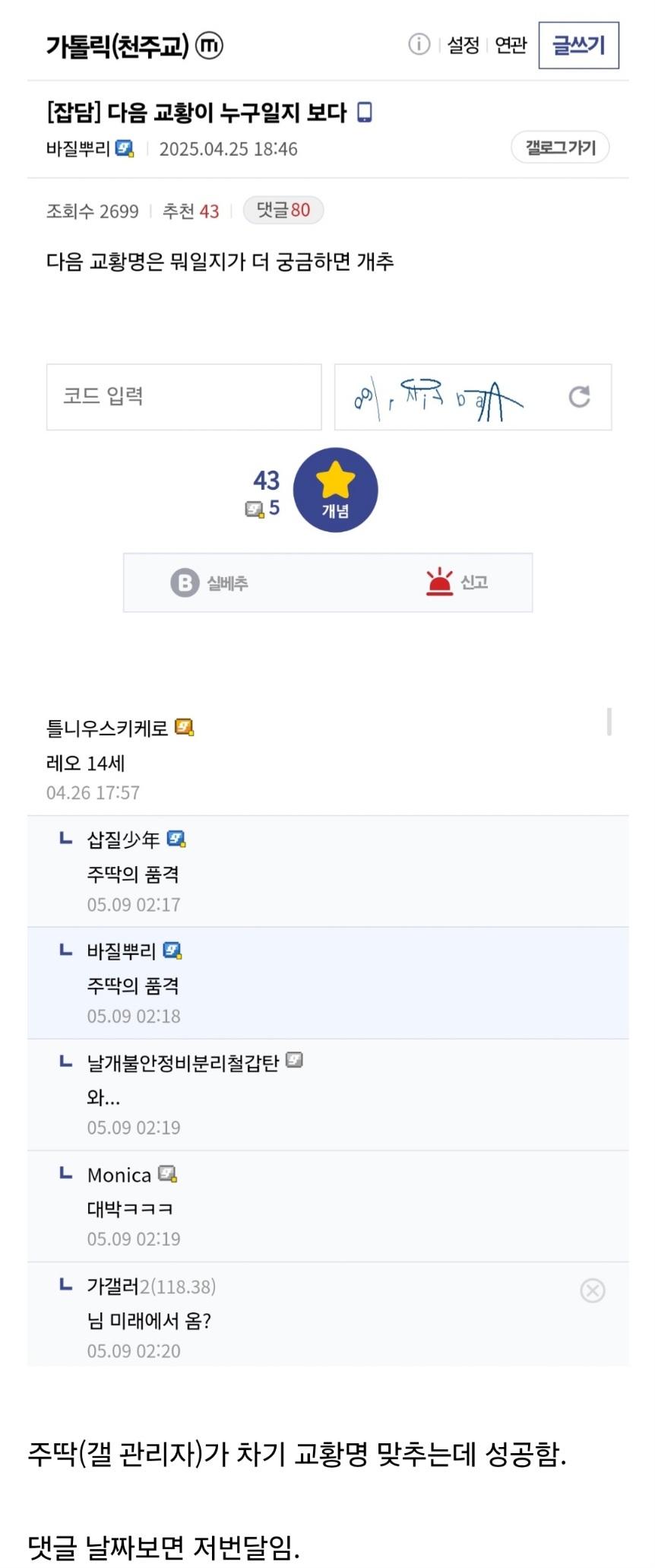The image size is (655, 1568).
Task: Report post with 신고 siren icon
Action: pyautogui.click(x=457, y=582)
